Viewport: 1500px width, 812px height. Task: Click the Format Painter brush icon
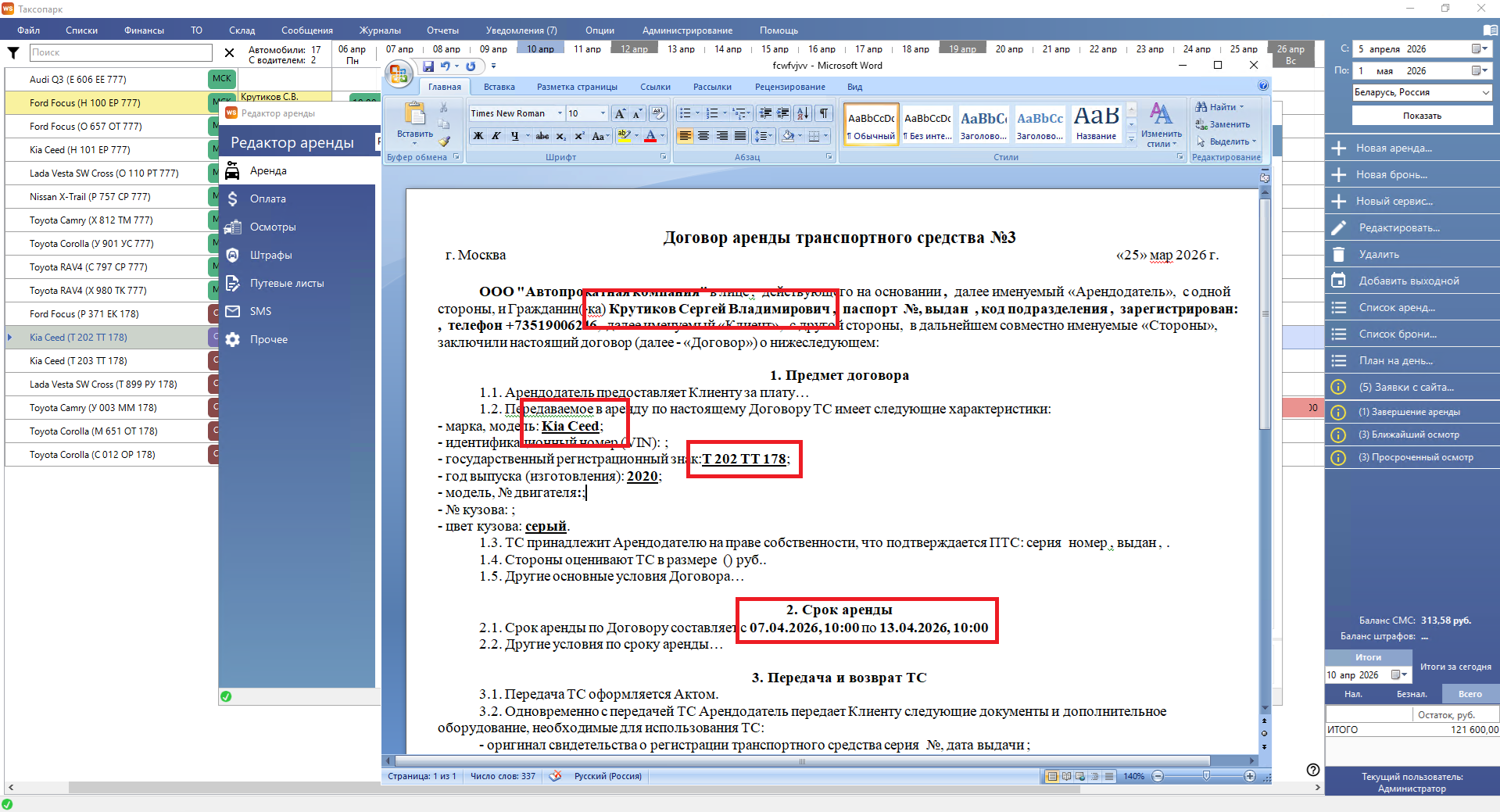click(x=444, y=141)
